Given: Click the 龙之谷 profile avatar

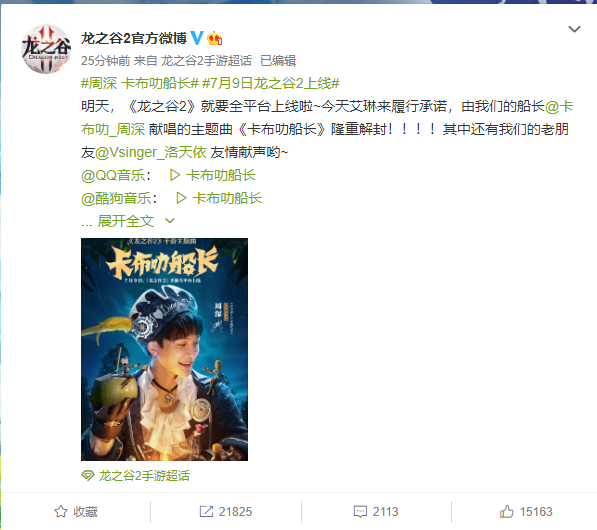Looking at the screenshot, I should [46, 49].
